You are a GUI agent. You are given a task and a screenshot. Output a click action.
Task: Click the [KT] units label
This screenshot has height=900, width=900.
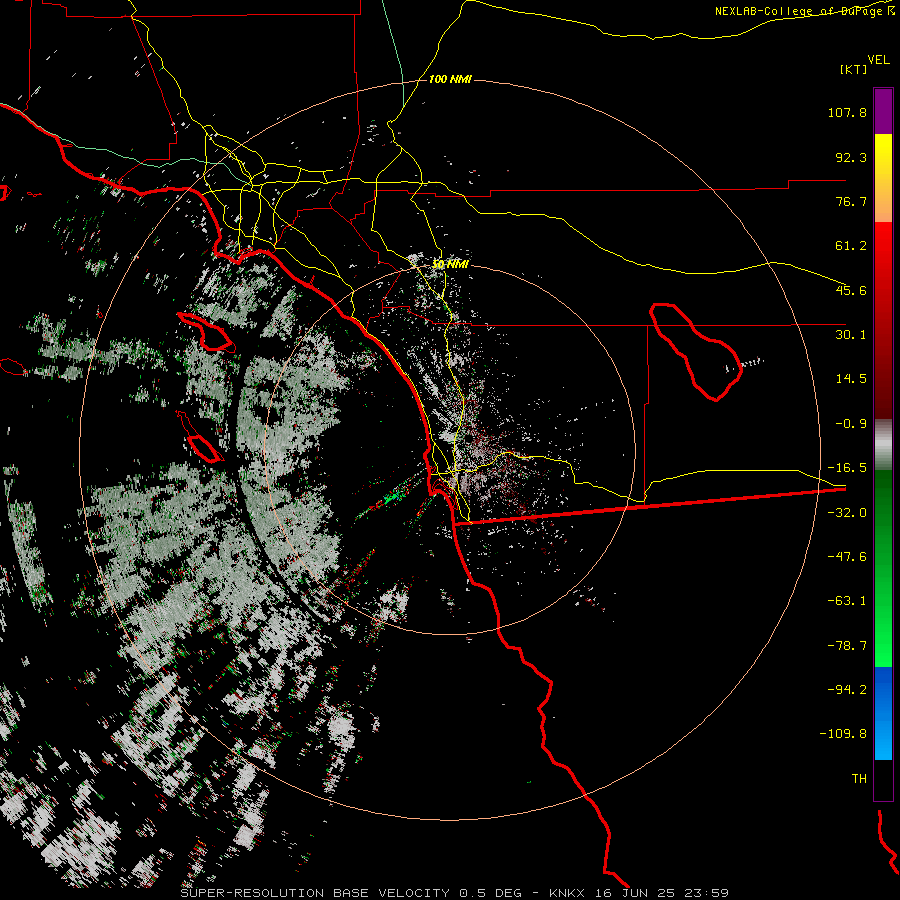click(854, 69)
